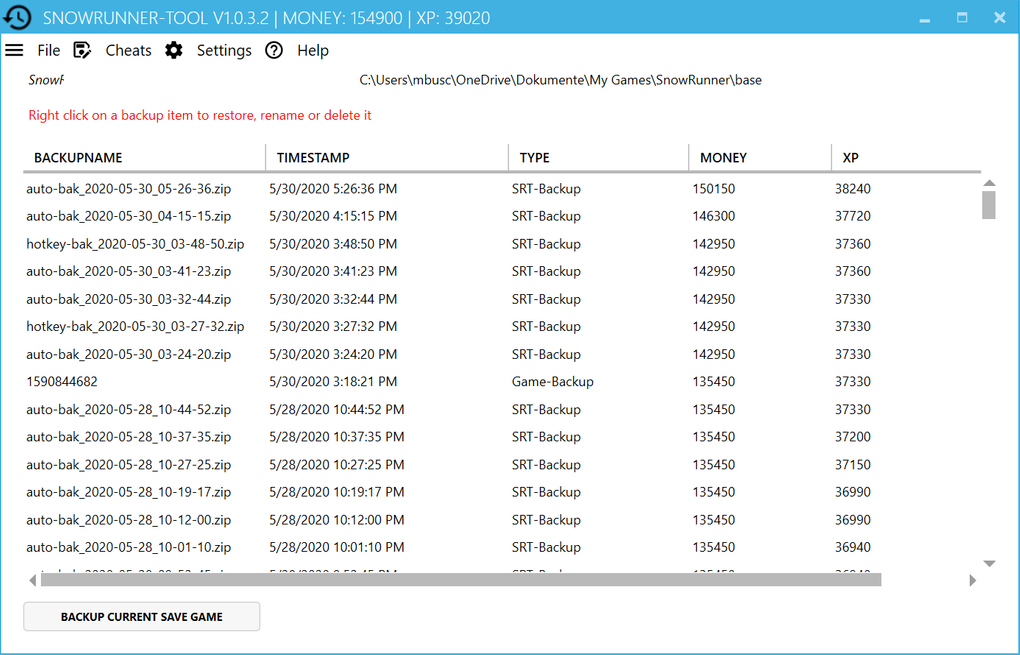Select auto-bak_2020-05-30_05-26-36.zip backup entry
Viewport: 1020px width, 655px height.
pos(128,189)
